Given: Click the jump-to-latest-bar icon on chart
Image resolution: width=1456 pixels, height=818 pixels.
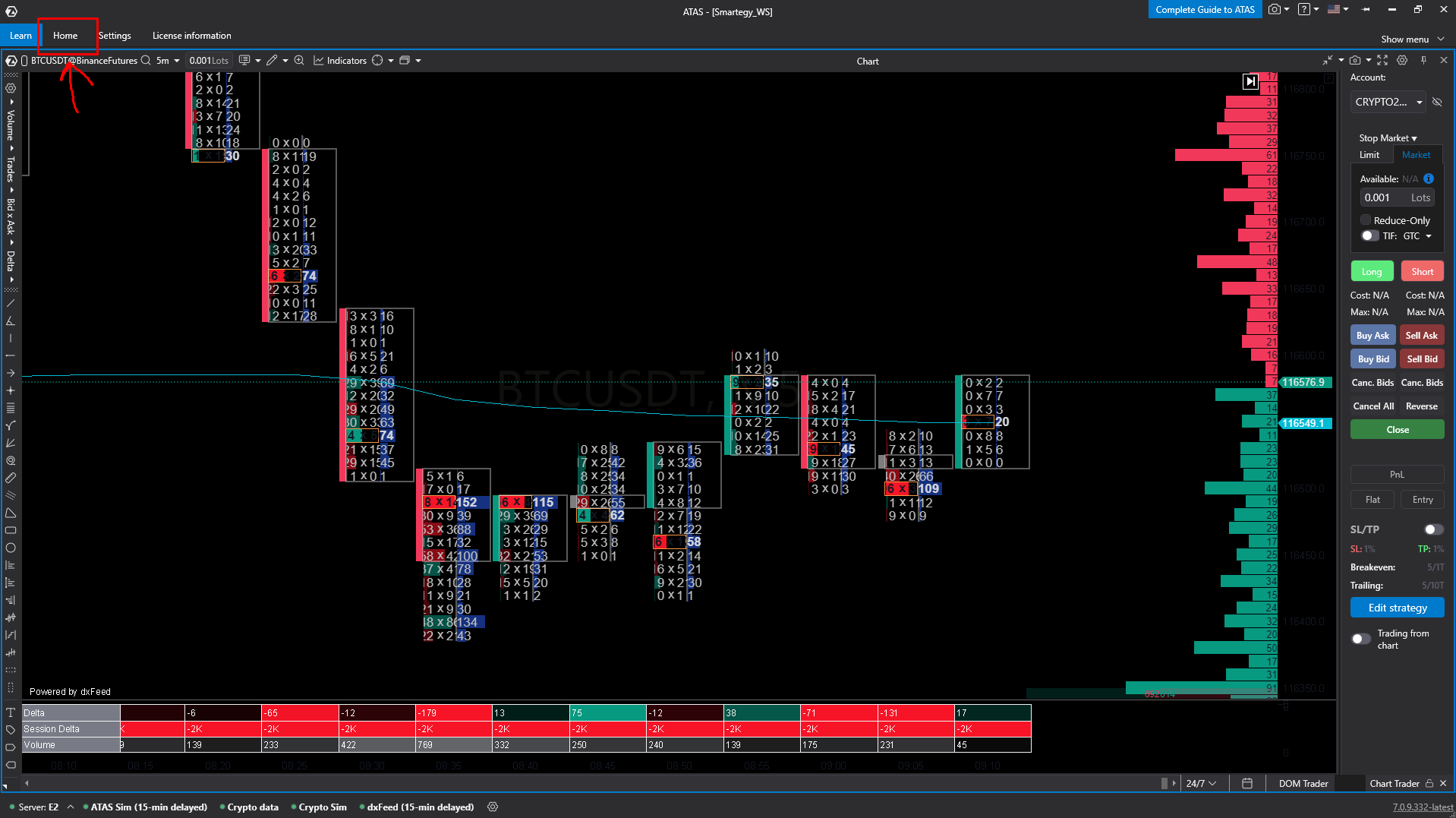Looking at the screenshot, I should 1250,81.
